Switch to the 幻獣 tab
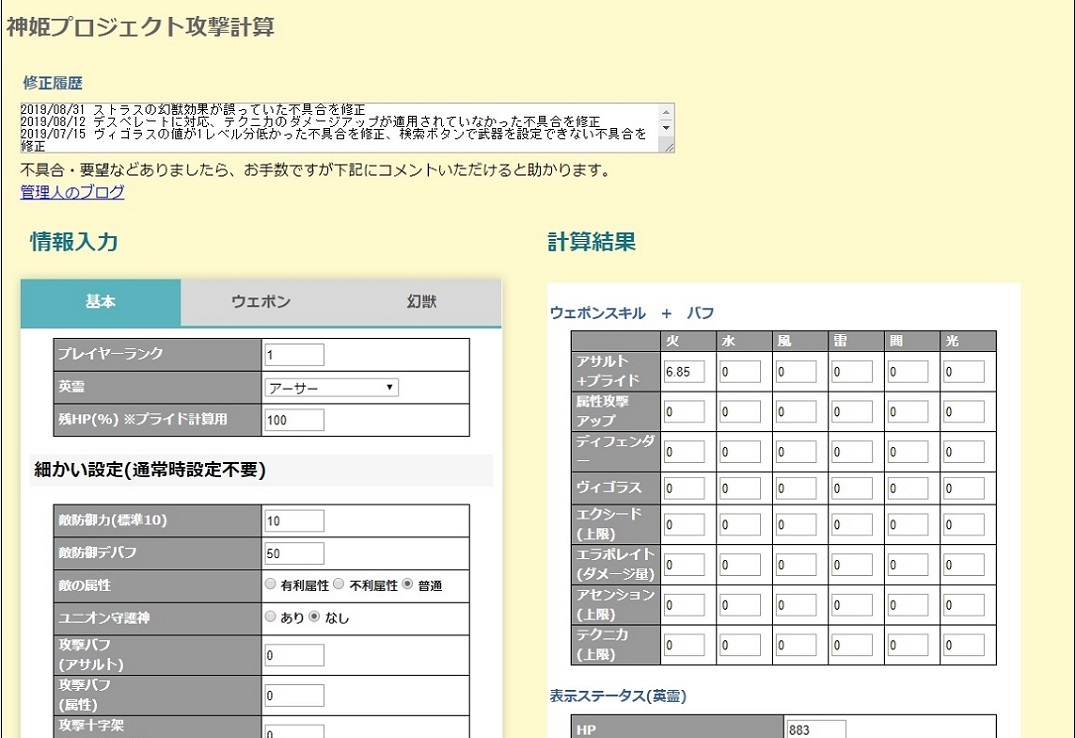Viewport: 1075px width, 738px height. tap(421, 302)
